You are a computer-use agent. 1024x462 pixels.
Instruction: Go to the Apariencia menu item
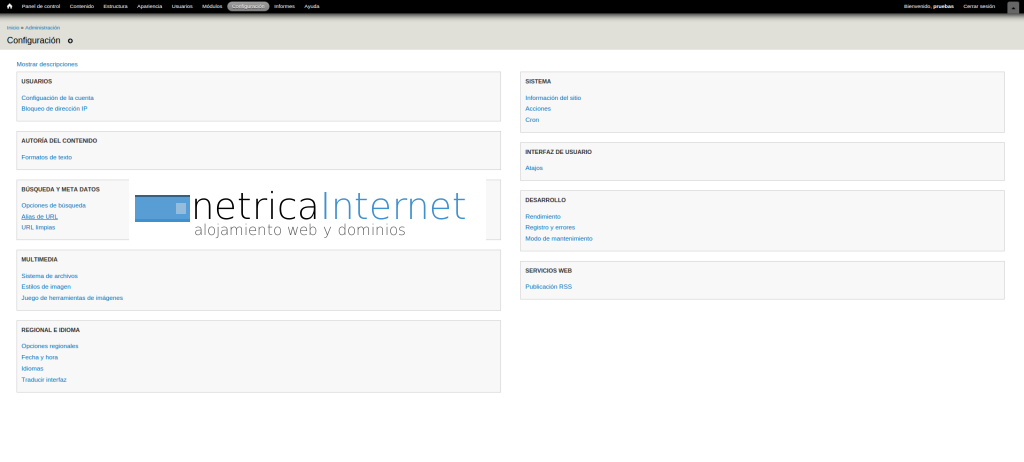[149, 6]
